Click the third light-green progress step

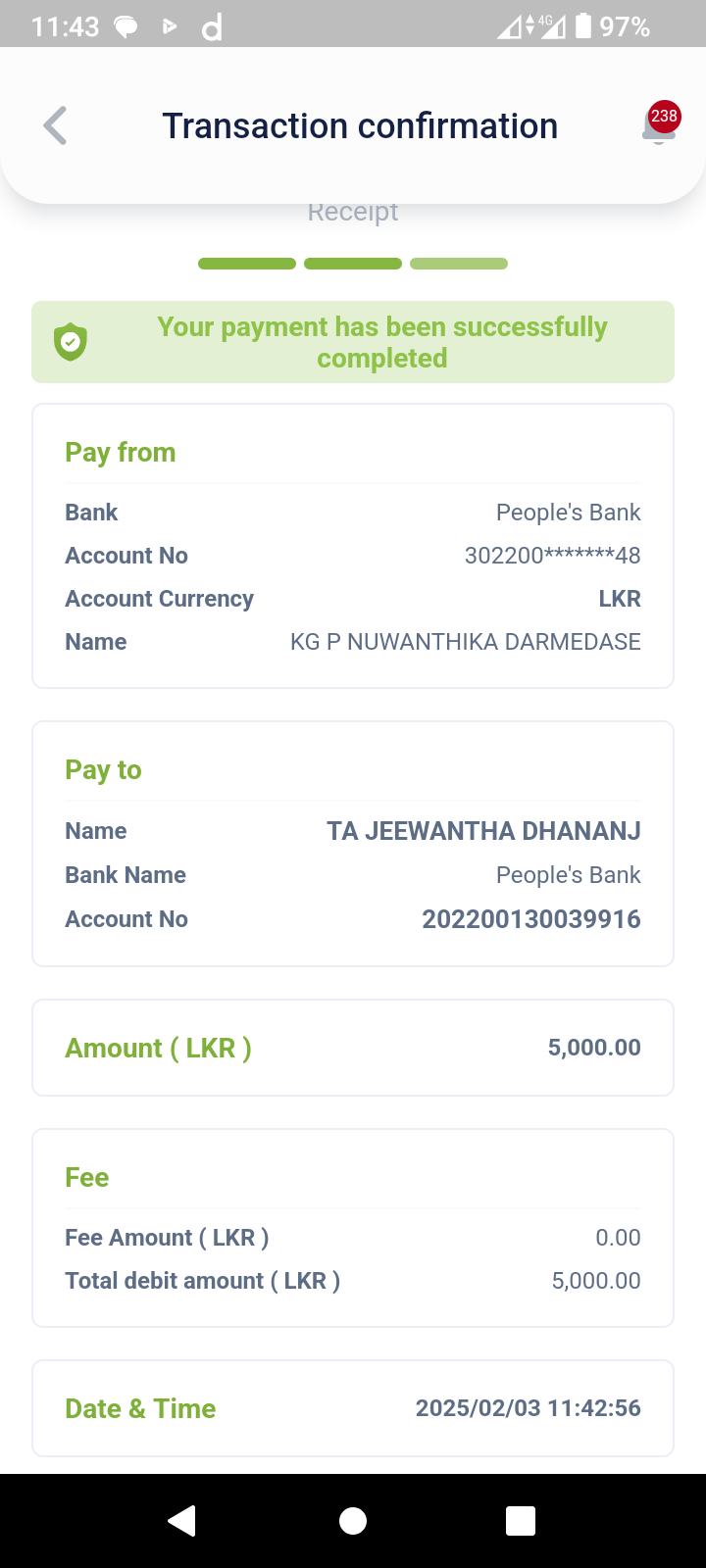459,264
